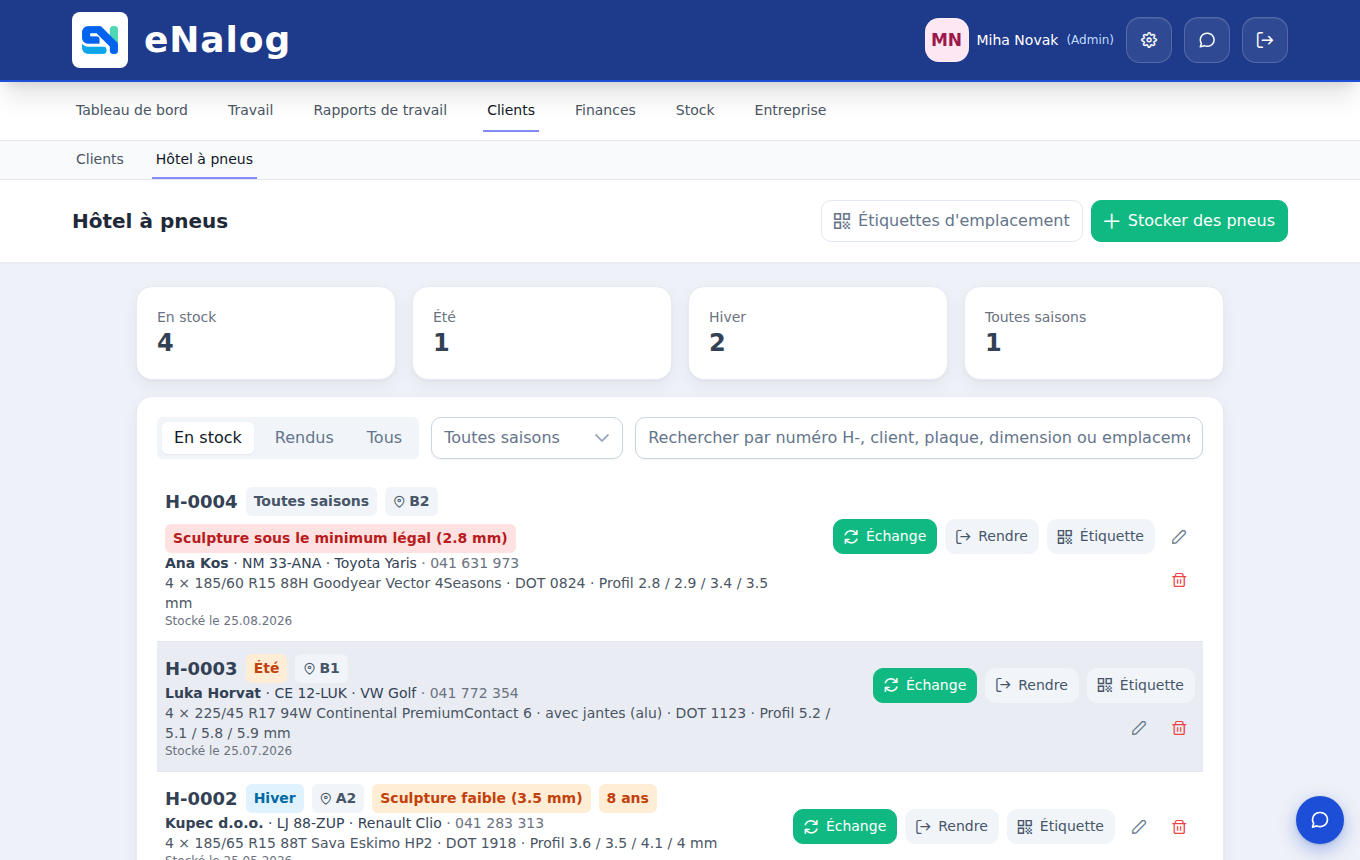Edit entry H-0004 with the pencil icon
1360x860 pixels.
point(1179,537)
